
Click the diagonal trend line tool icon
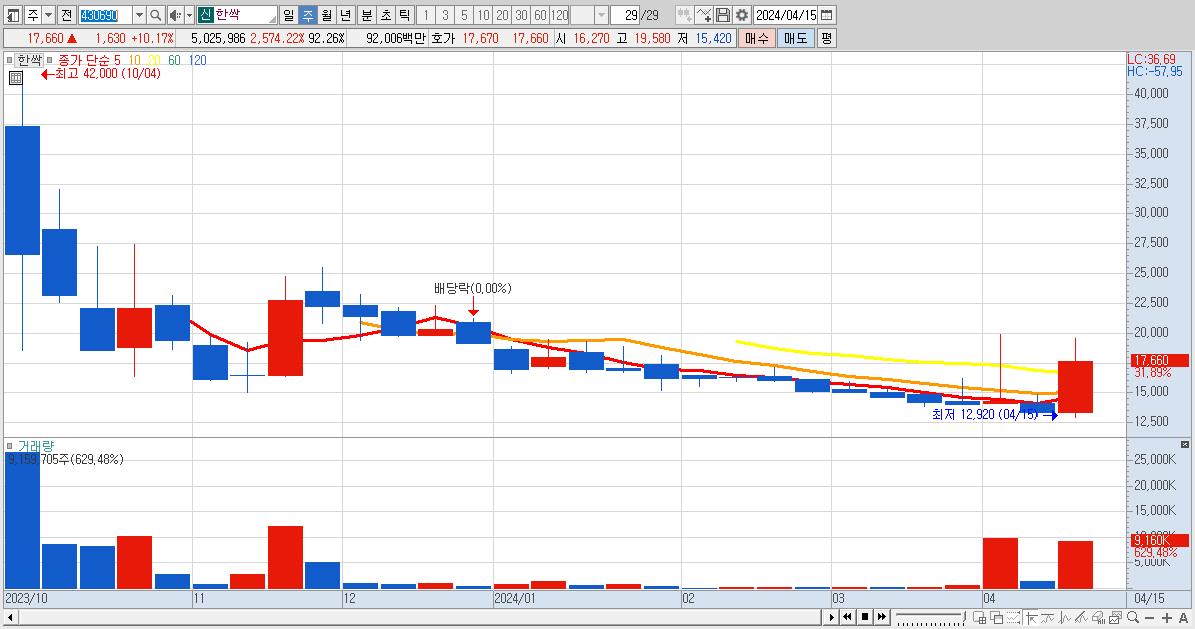tap(1081, 617)
